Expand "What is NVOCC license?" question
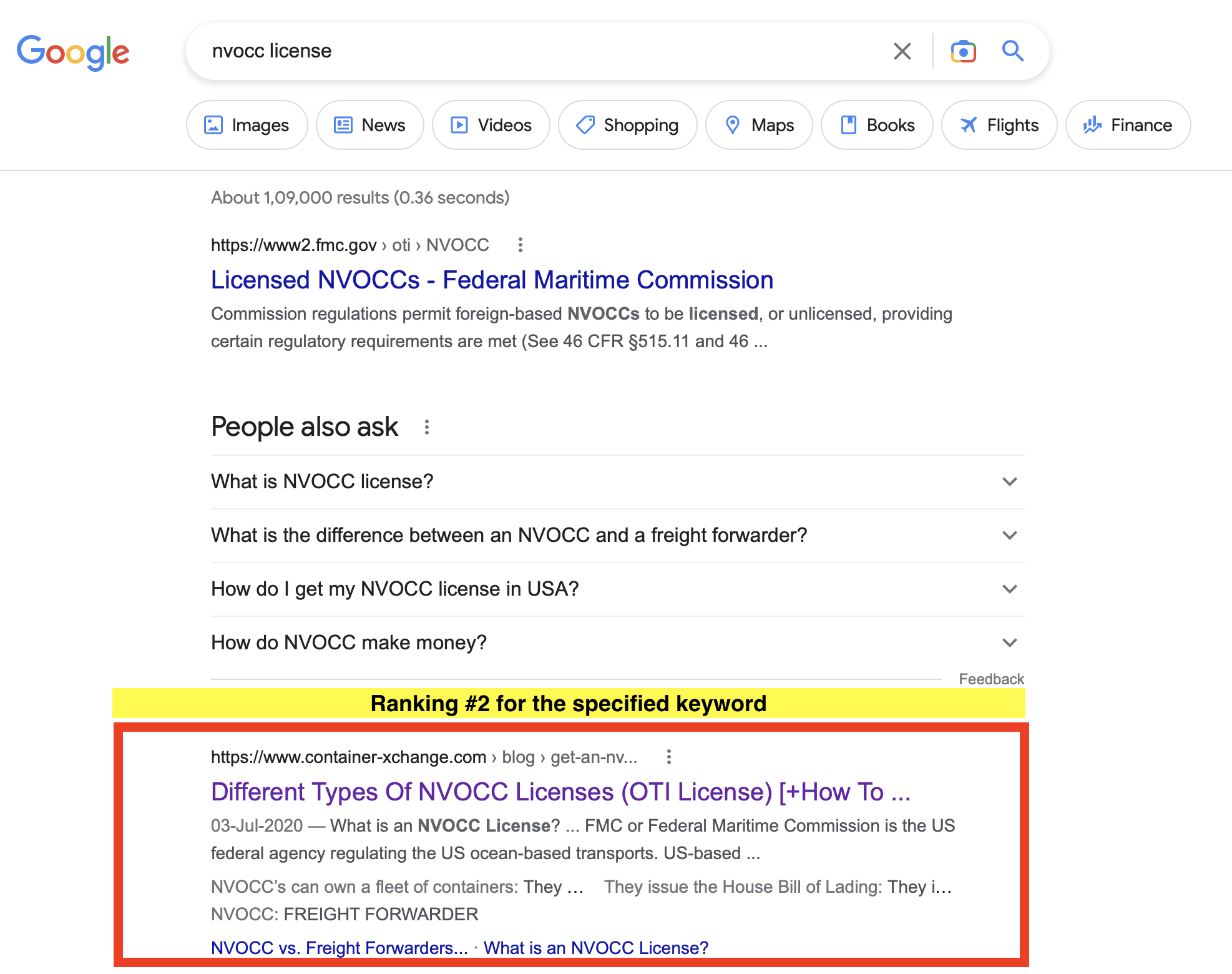 (x=1009, y=481)
